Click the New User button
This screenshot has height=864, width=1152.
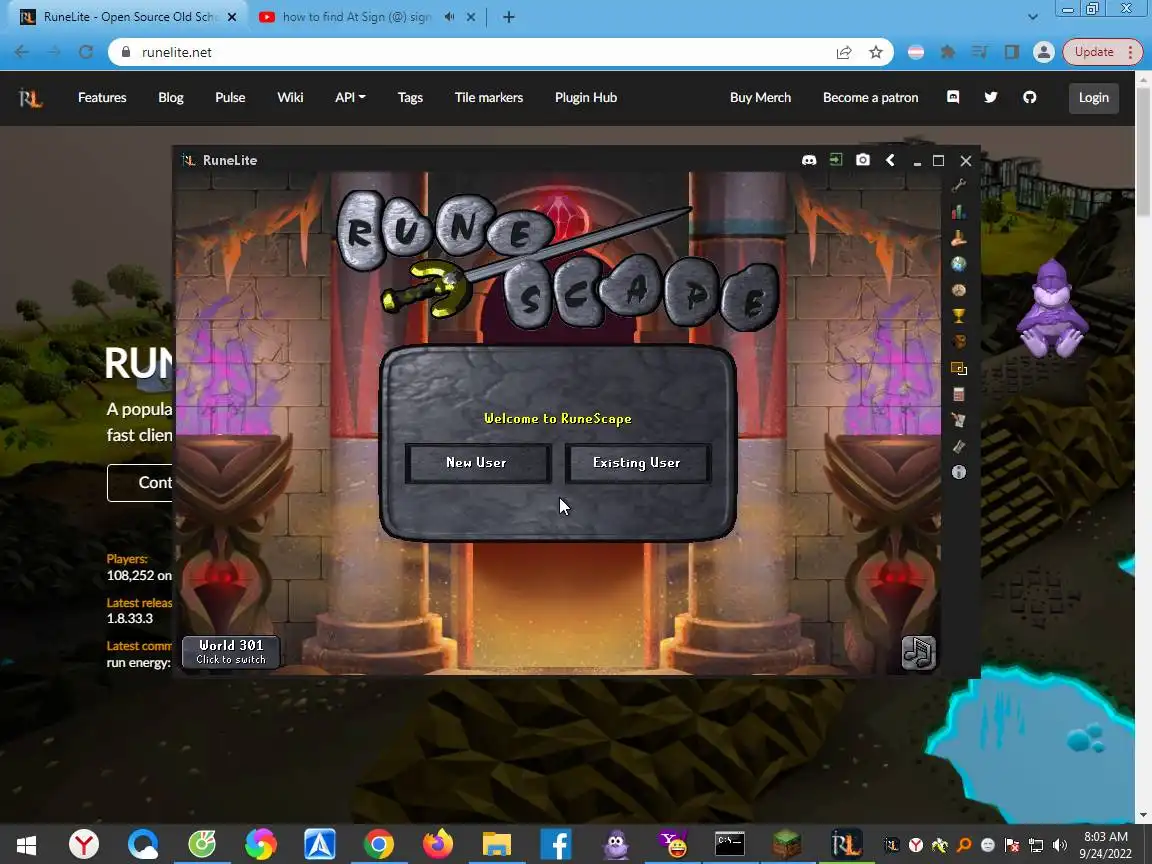tap(477, 463)
